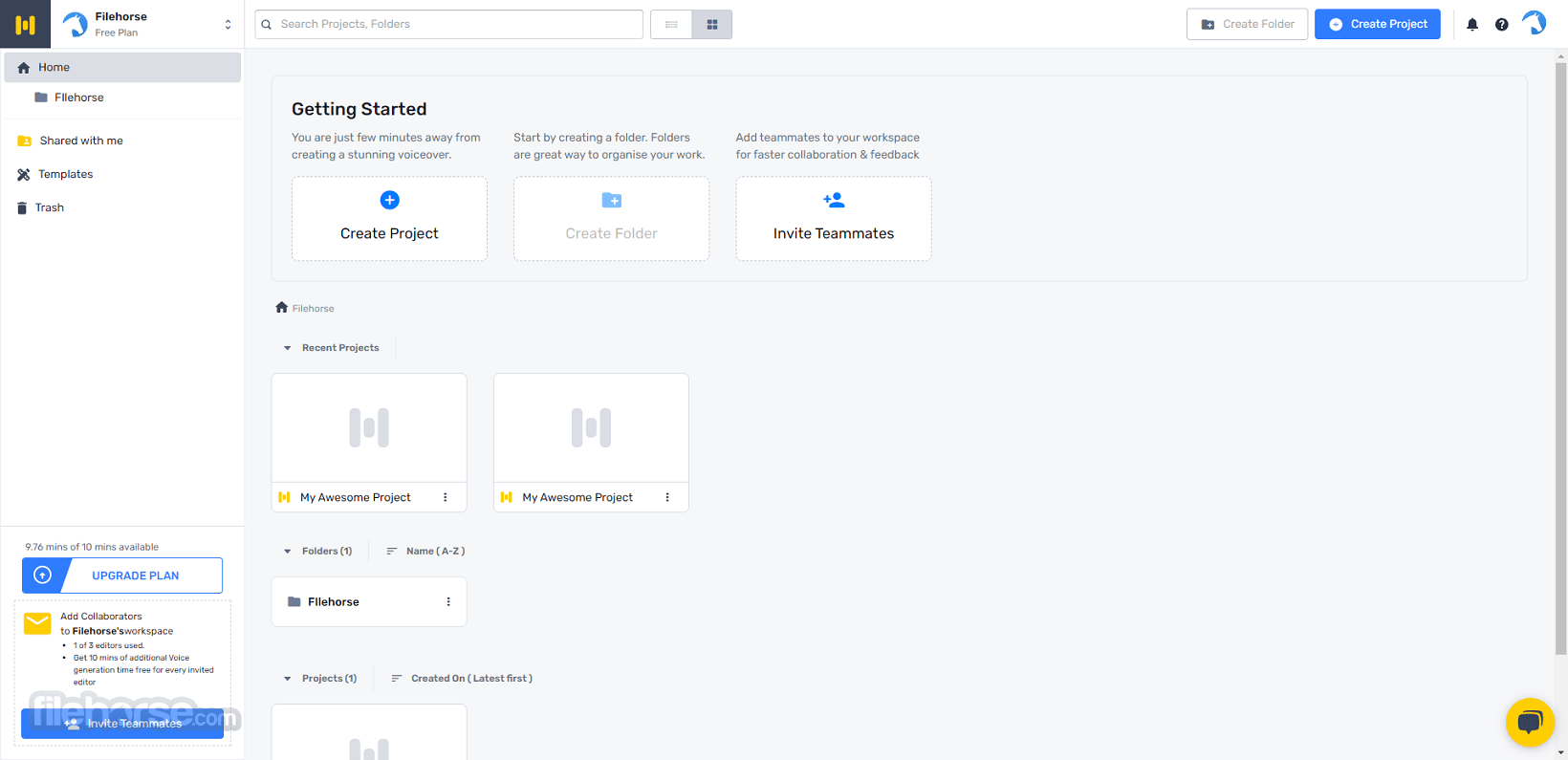Open the second My Awesome Project thumbnail
Screen dimensions: 1568x760
click(591, 427)
